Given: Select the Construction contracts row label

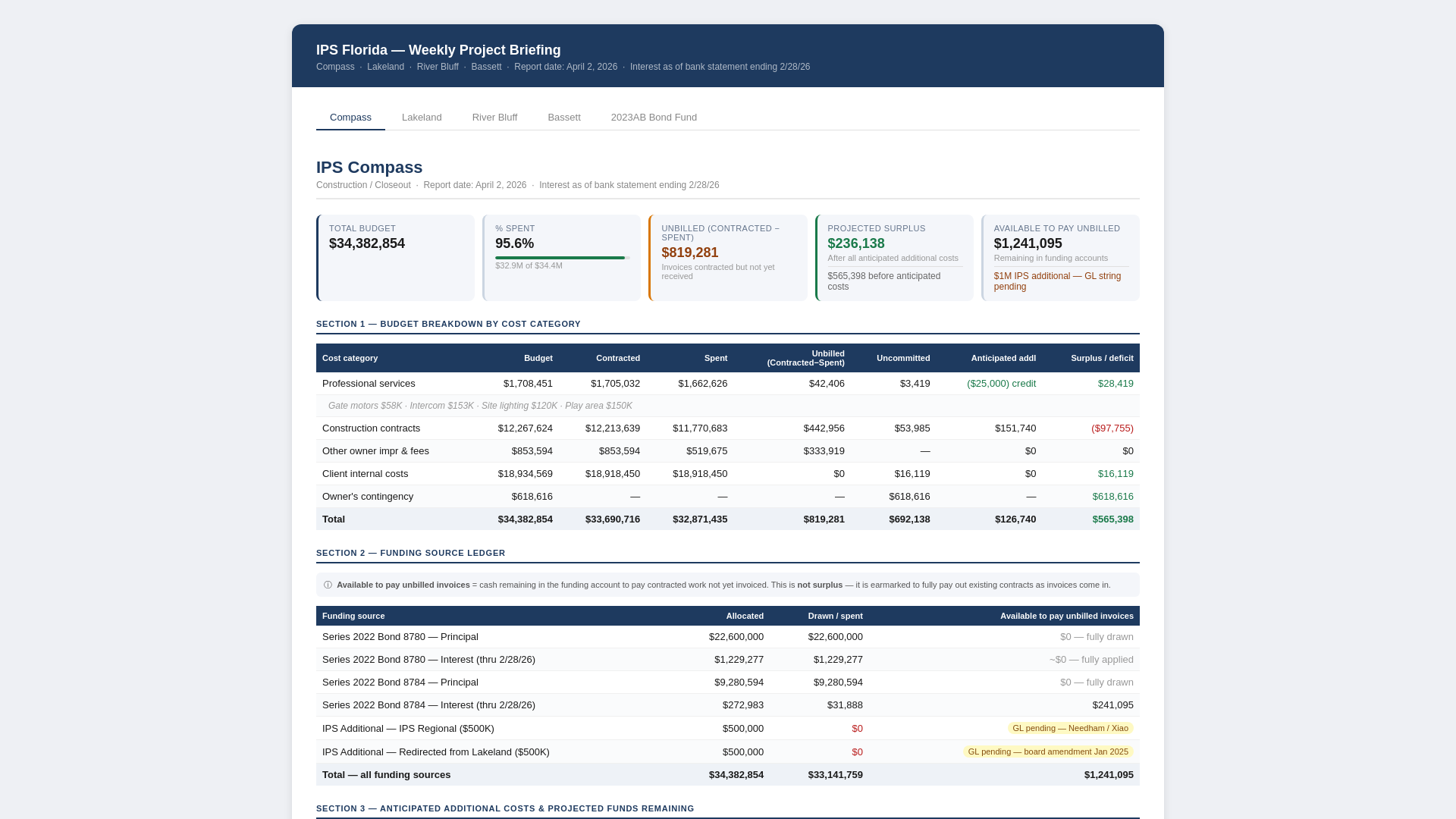Looking at the screenshot, I should click(371, 428).
